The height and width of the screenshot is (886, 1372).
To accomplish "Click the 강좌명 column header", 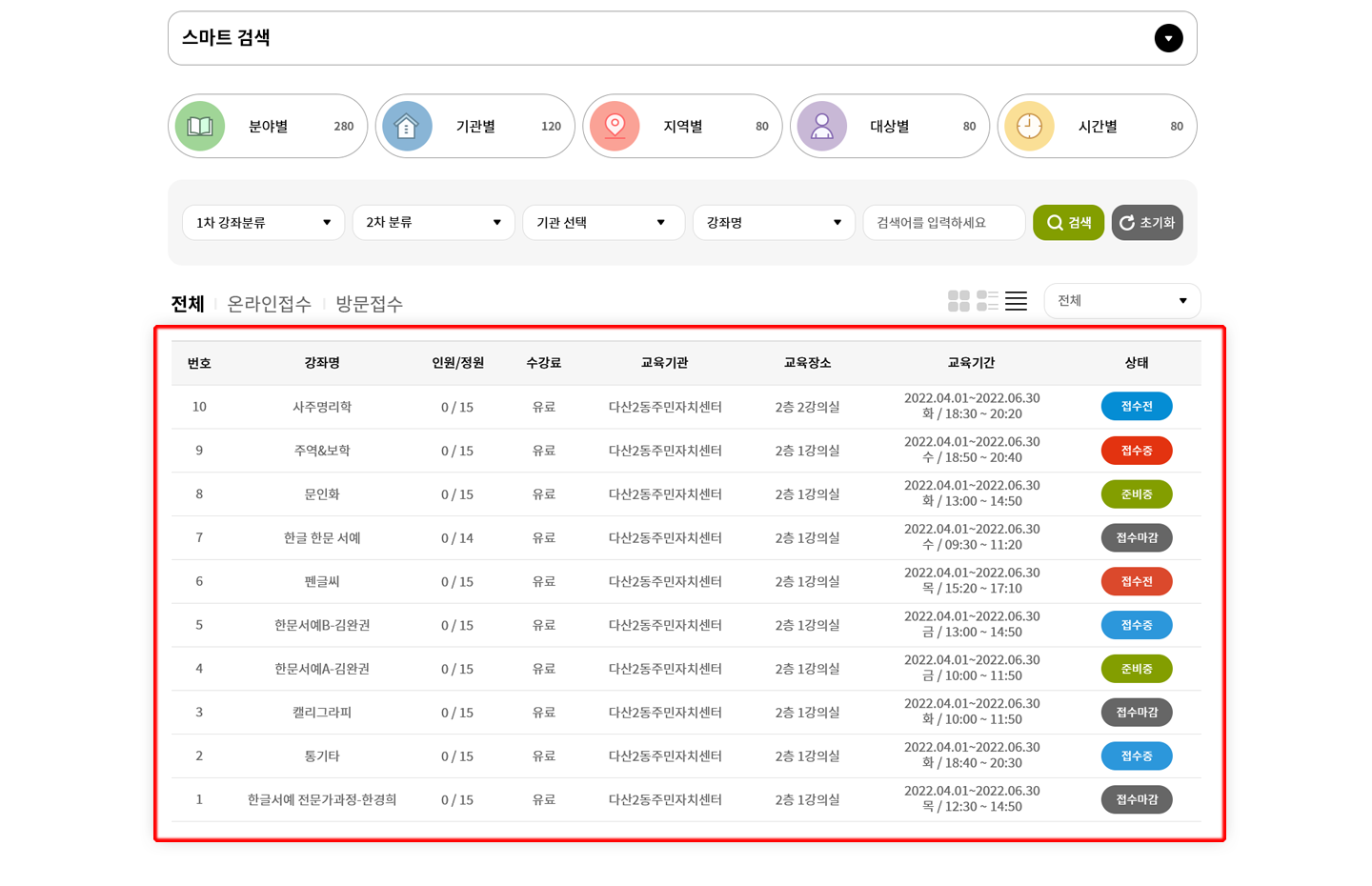I will (322, 363).
